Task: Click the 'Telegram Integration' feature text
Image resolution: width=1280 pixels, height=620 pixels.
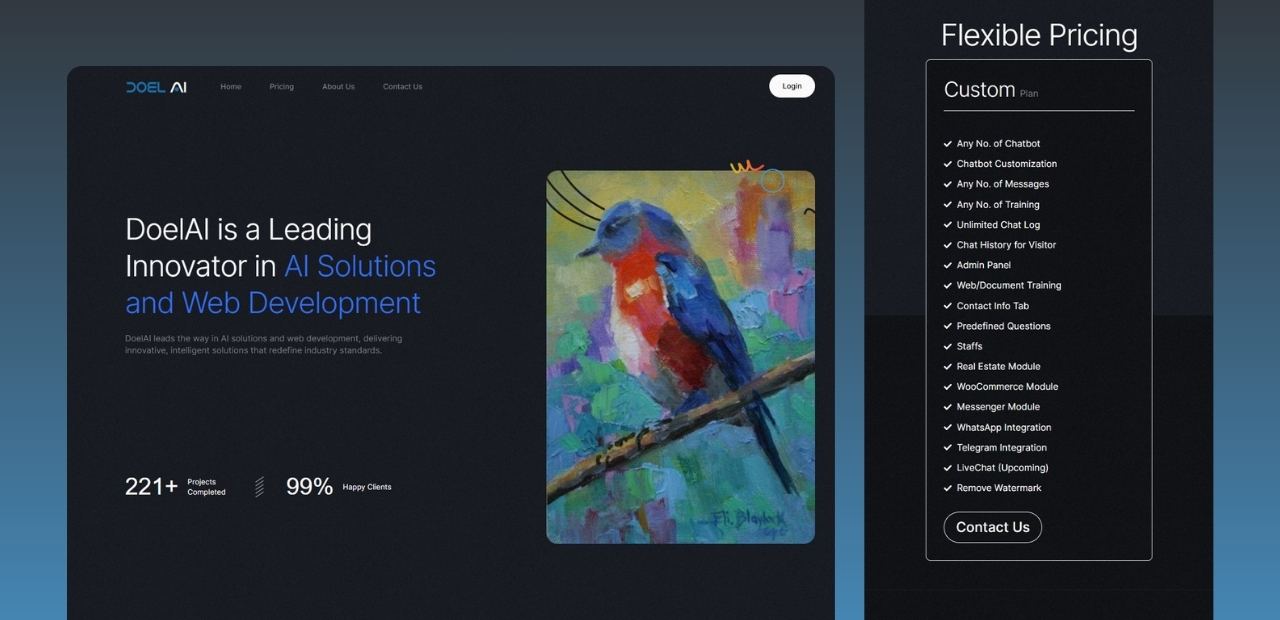Action: click(x=1002, y=448)
